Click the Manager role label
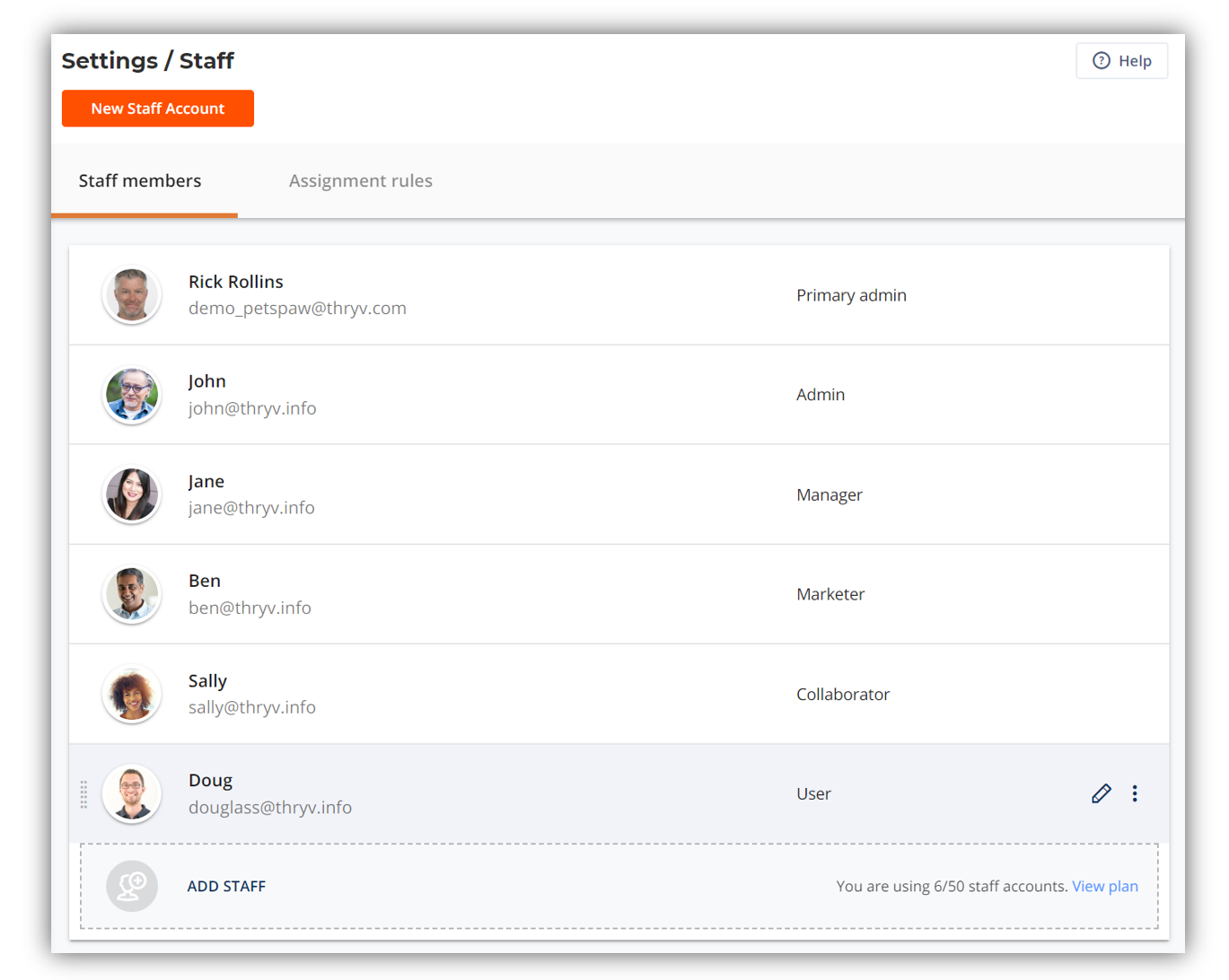This screenshot has width=1229, height=980. [830, 495]
